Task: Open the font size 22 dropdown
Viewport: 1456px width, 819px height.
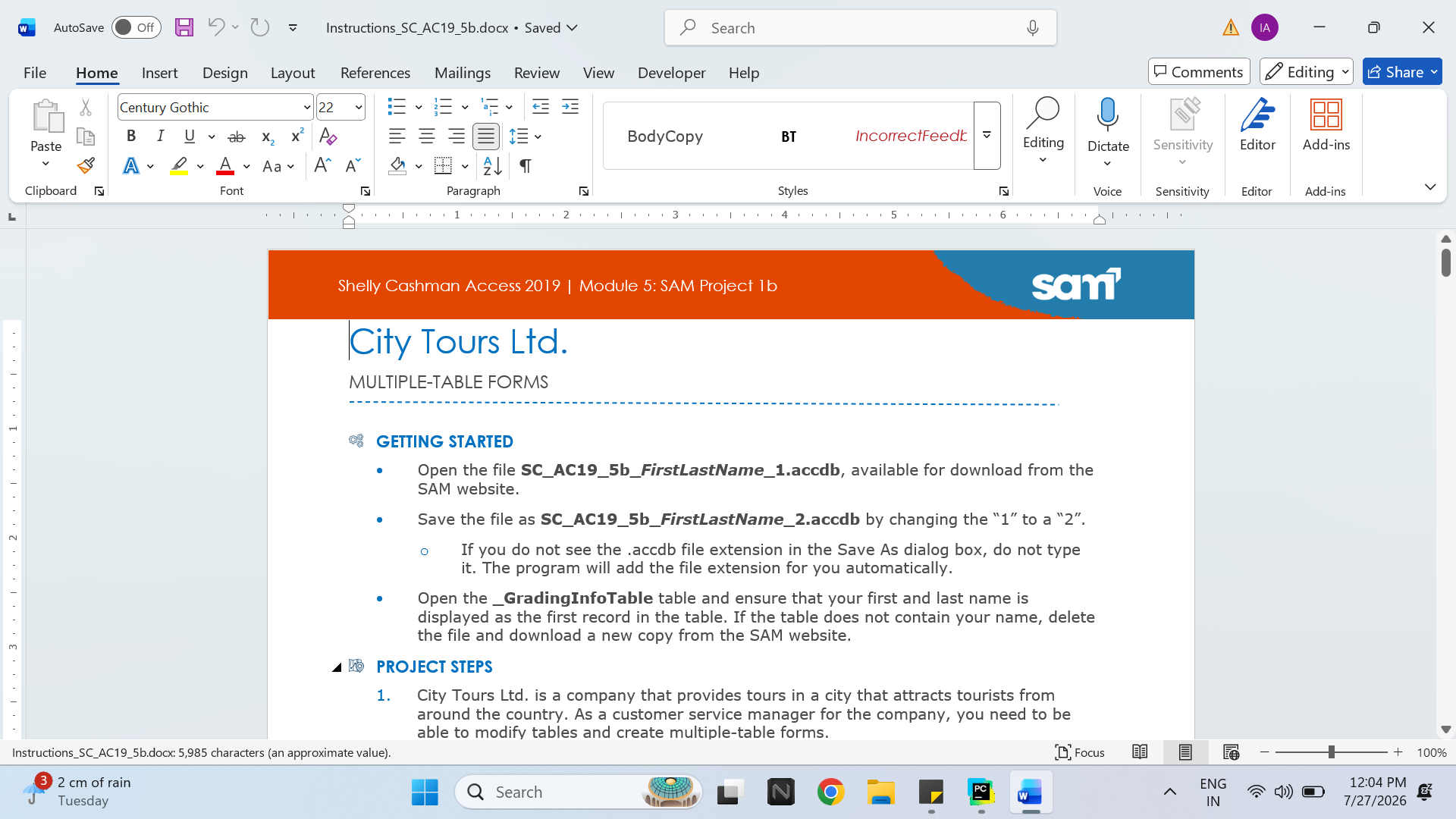Action: click(359, 108)
